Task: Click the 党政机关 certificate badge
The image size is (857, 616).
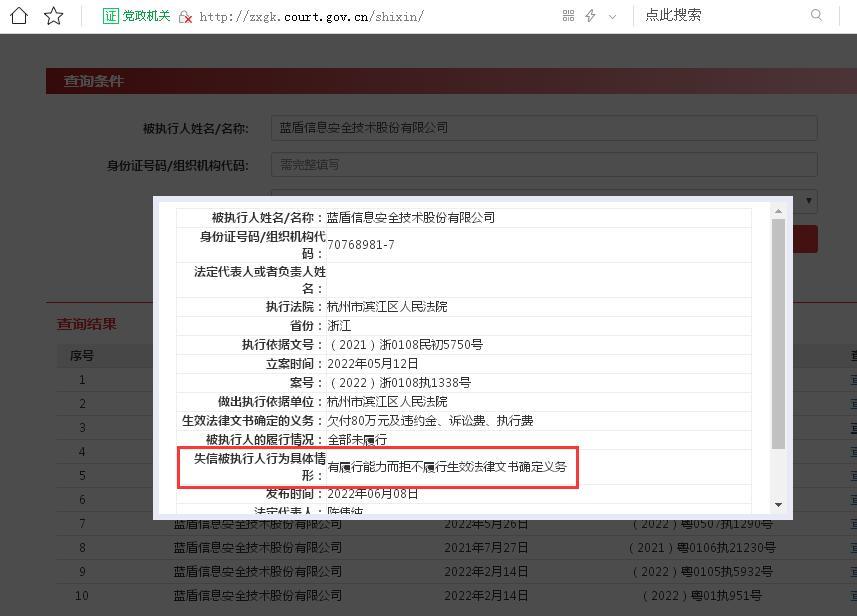Action: 137,16
